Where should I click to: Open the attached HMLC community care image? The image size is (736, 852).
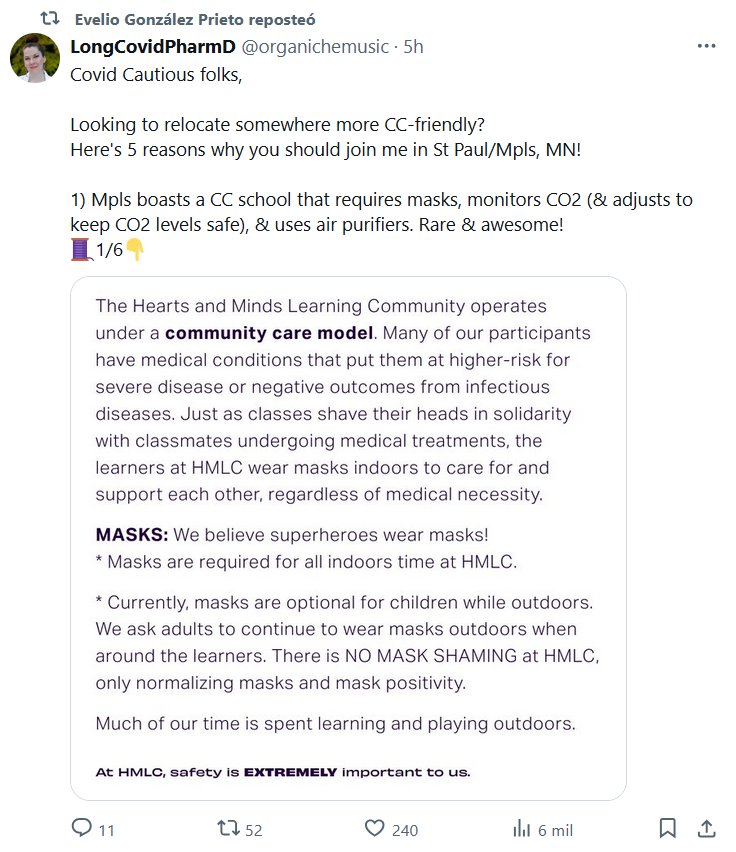tap(348, 538)
